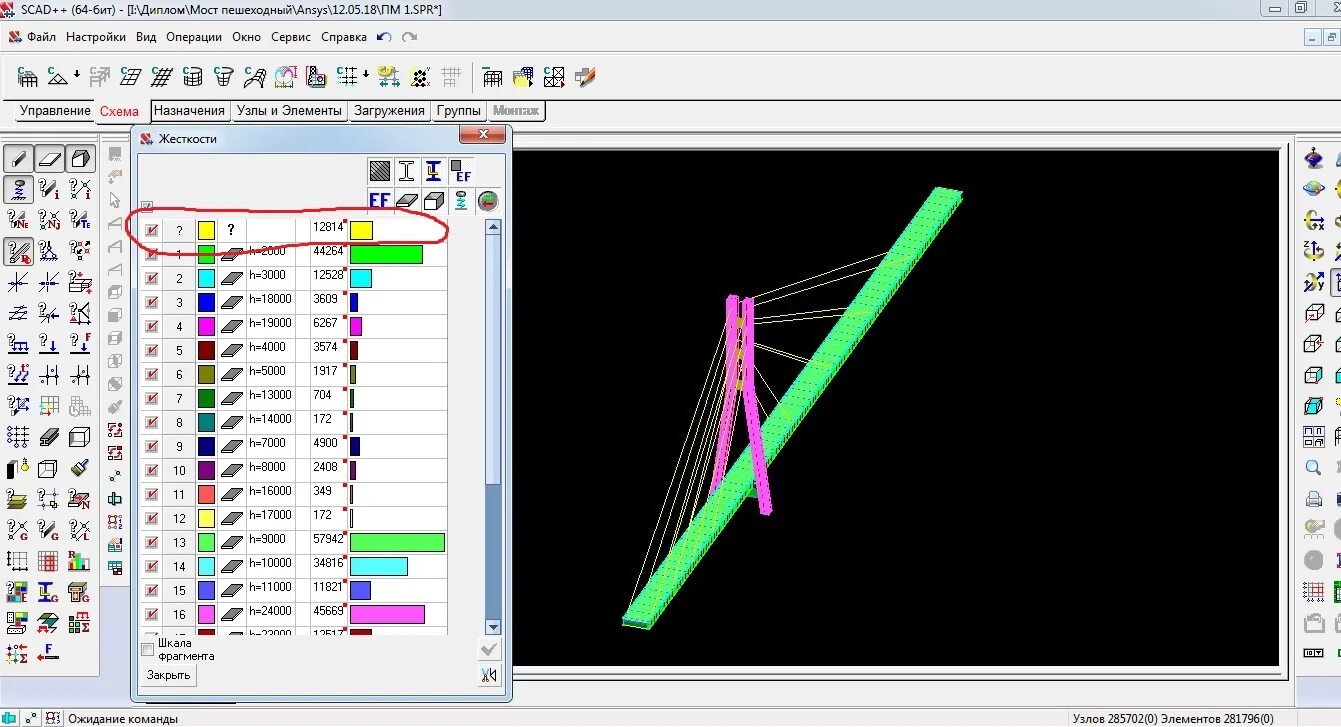This screenshot has height=727, width=1341.
Task: Toggle checkbox for stiffness row 13
Action: pos(151,542)
